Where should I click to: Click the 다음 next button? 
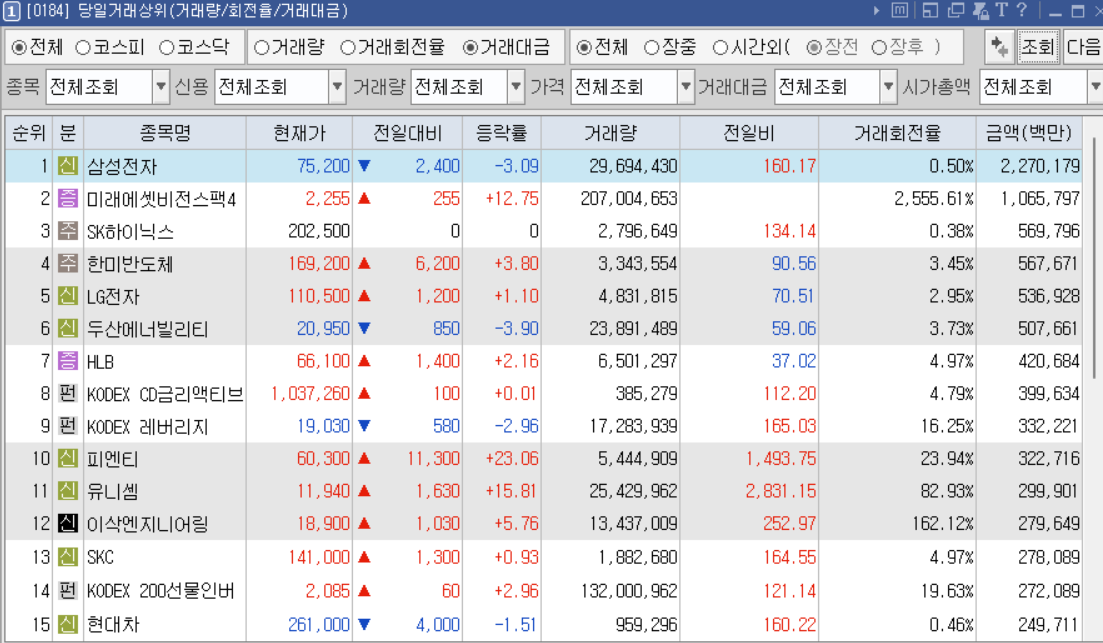click(x=1083, y=47)
